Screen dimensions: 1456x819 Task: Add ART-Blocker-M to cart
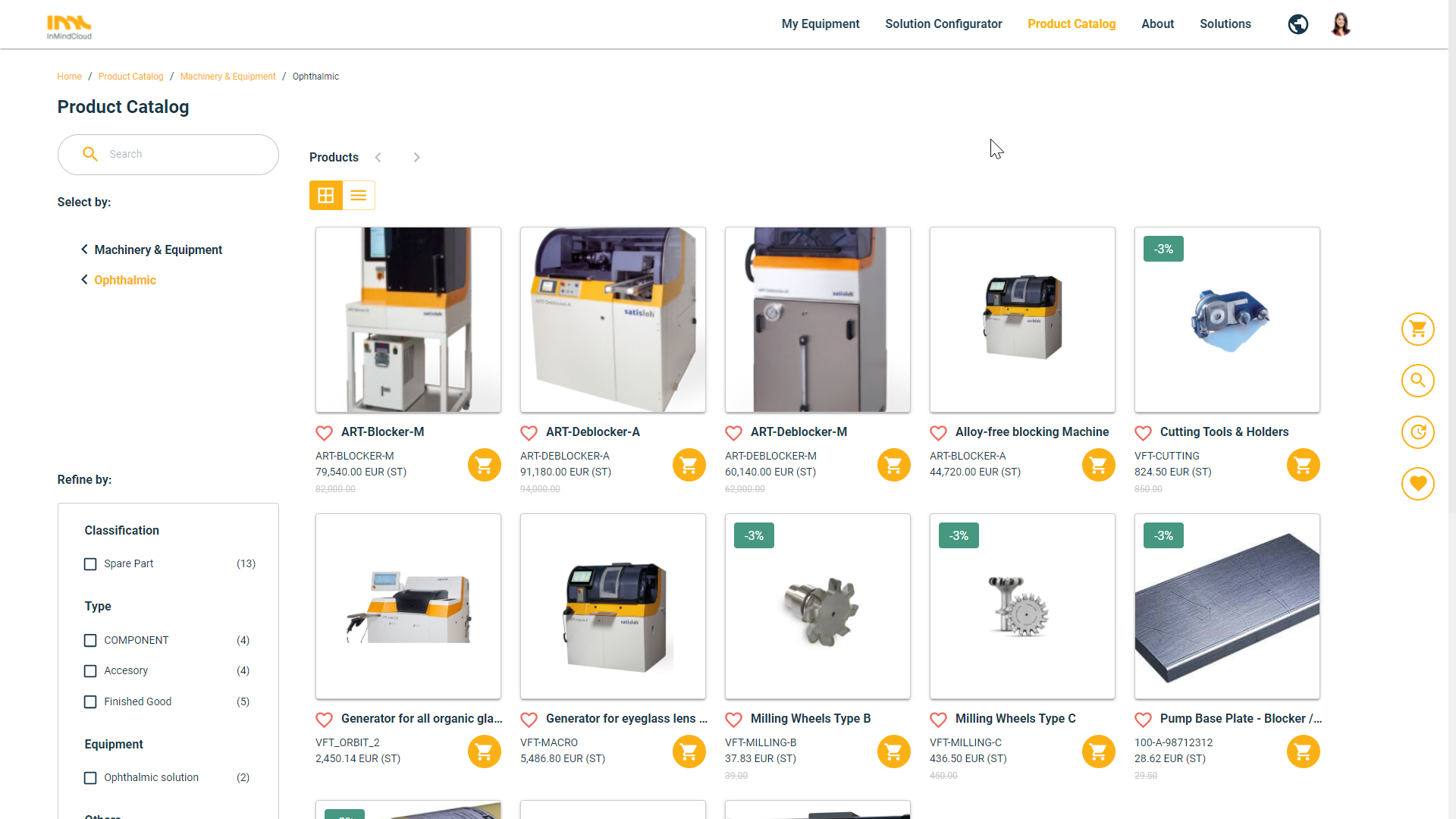(x=484, y=465)
